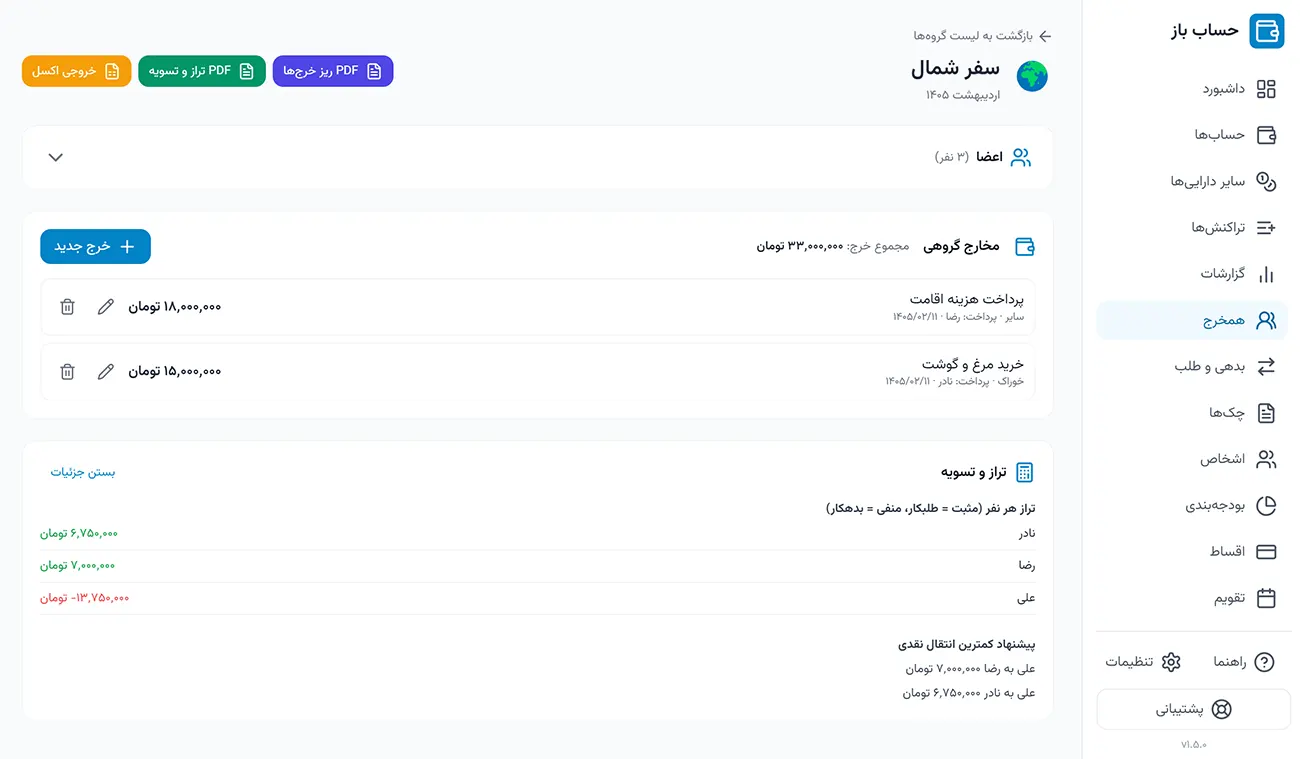Click the تنظیمات settings link

(1144, 662)
